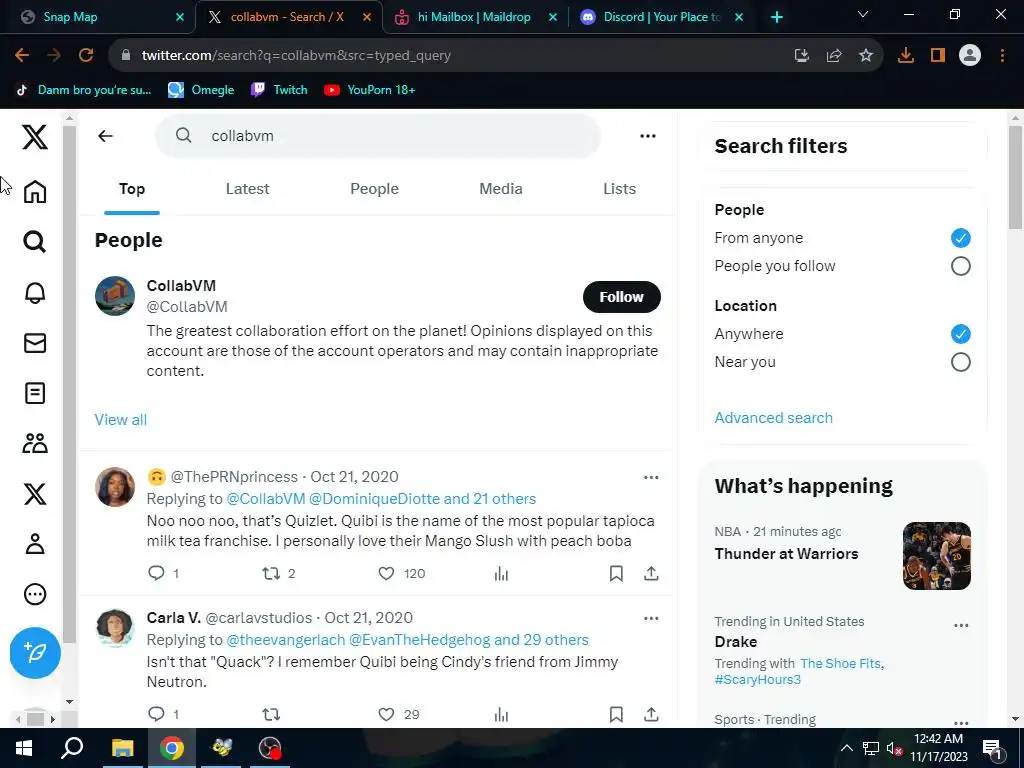The image size is (1024, 768).
Task: Bookmark this page with star icon
Action: tap(865, 56)
